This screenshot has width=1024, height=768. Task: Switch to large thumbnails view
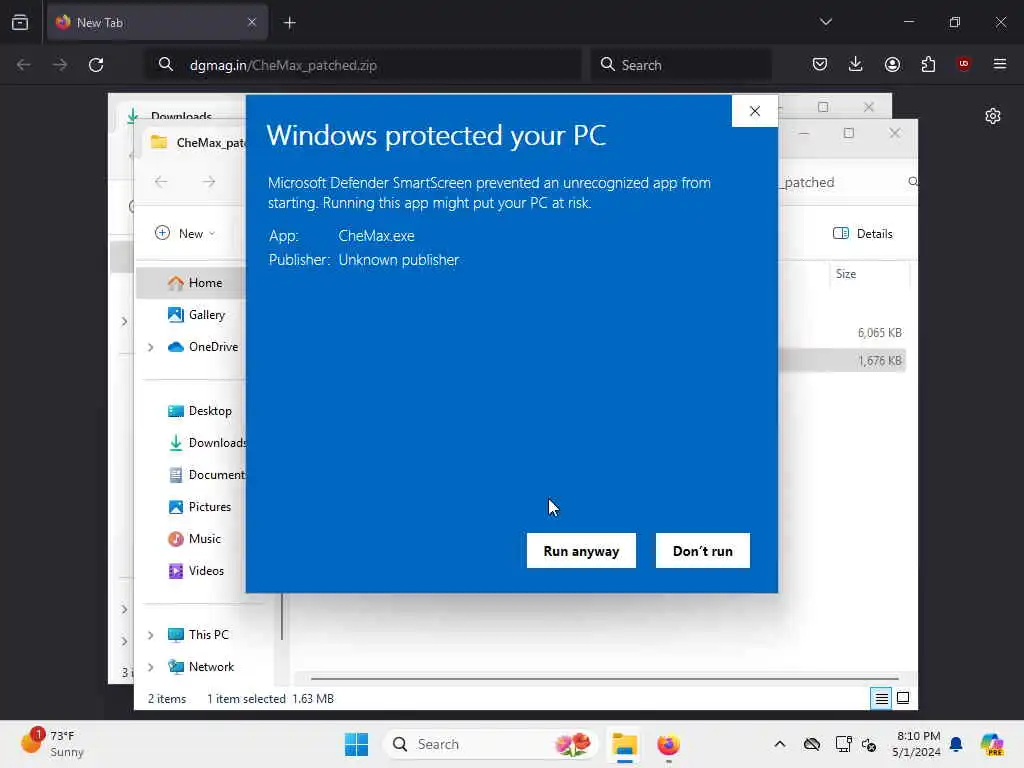(x=903, y=698)
